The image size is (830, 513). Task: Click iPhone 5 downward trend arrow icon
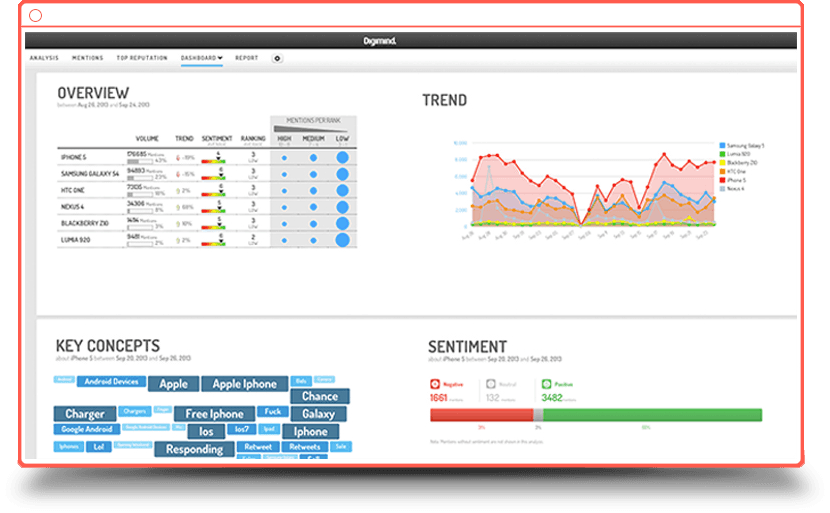(178, 158)
